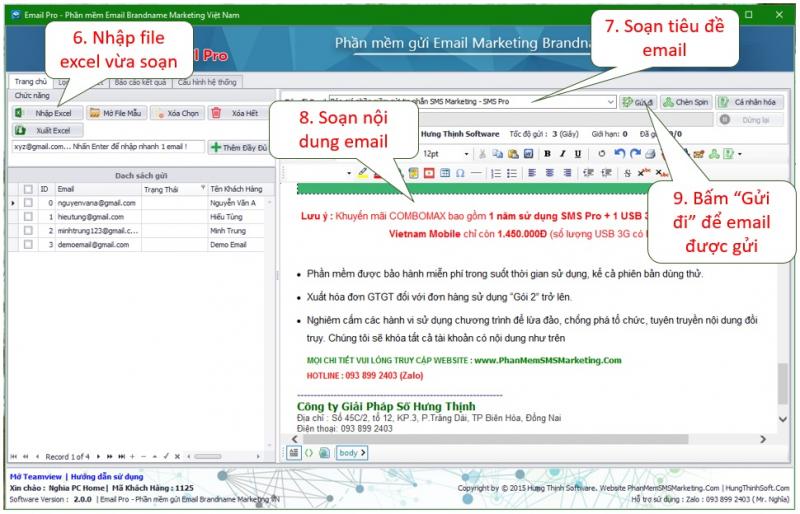Add a new record with plus icon
The width and height of the screenshot is (800, 514).
coord(132,456)
